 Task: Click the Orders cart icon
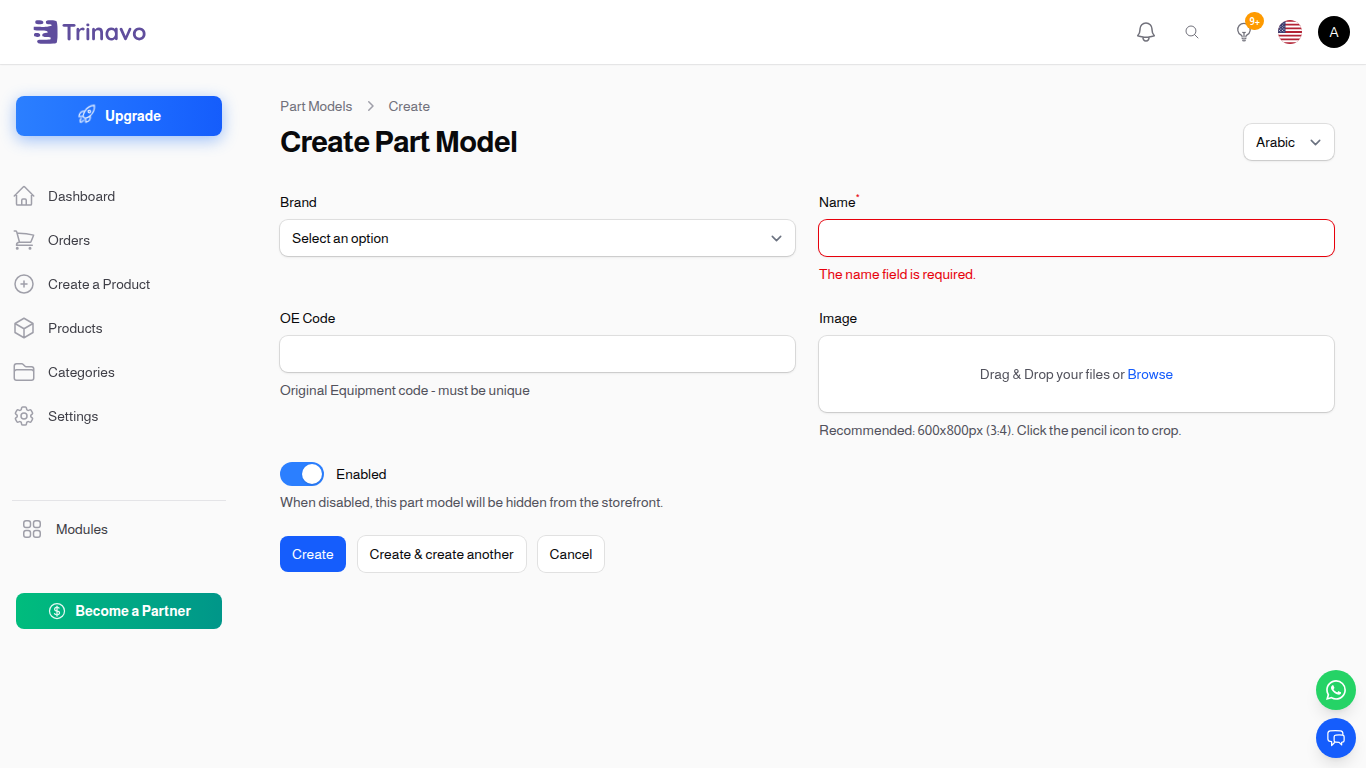point(24,240)
